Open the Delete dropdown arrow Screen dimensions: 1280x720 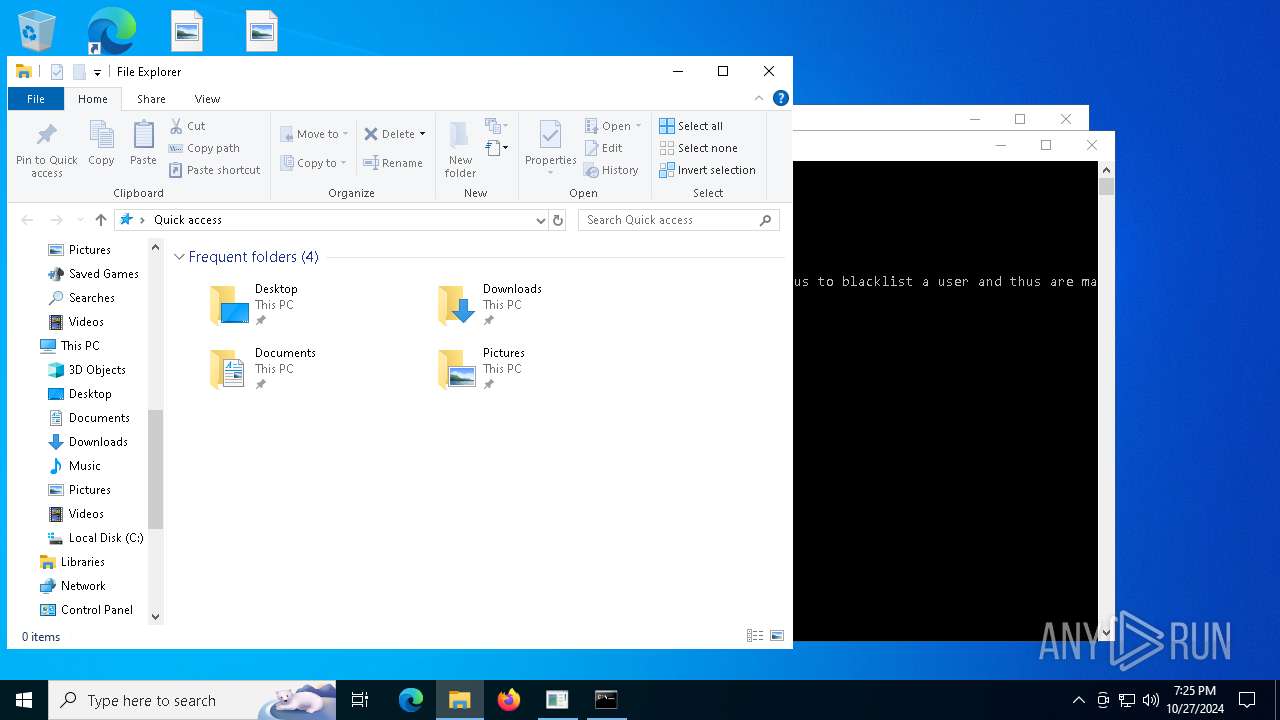[422, 134]
